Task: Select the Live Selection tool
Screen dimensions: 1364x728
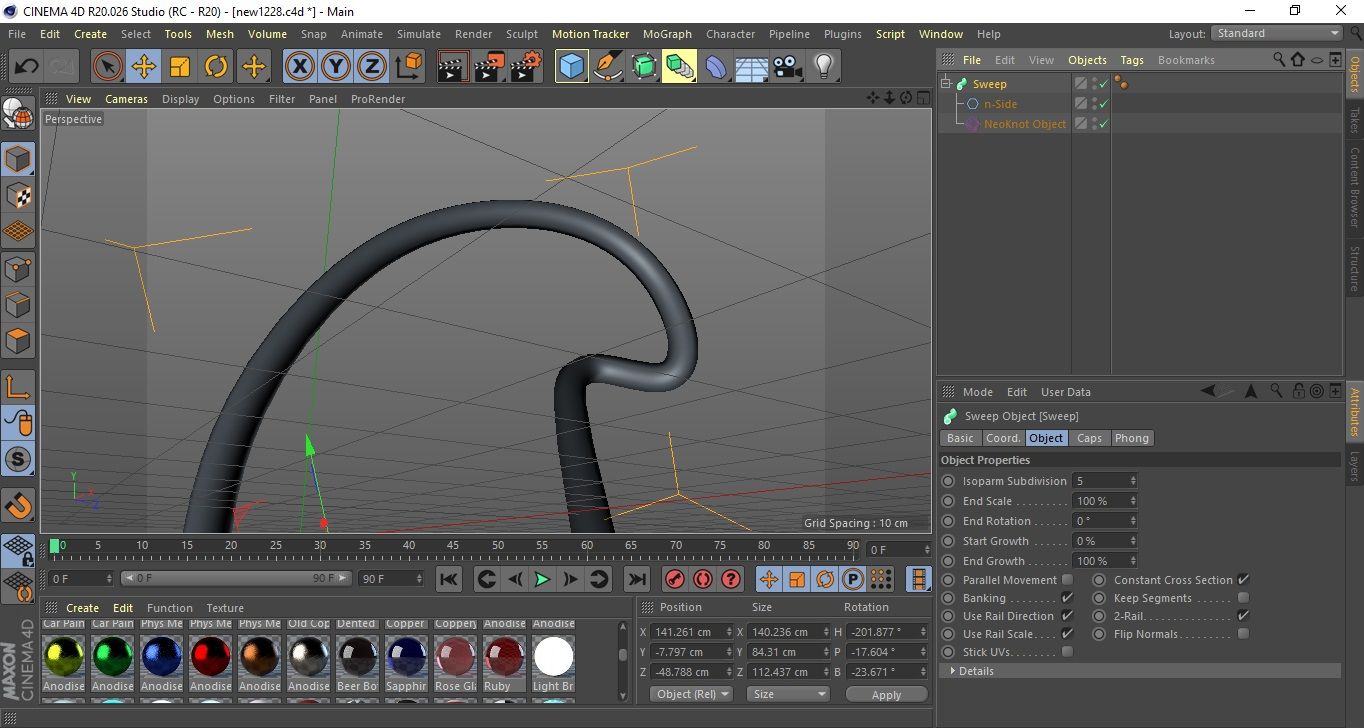Action: click(x=108, y=67)
